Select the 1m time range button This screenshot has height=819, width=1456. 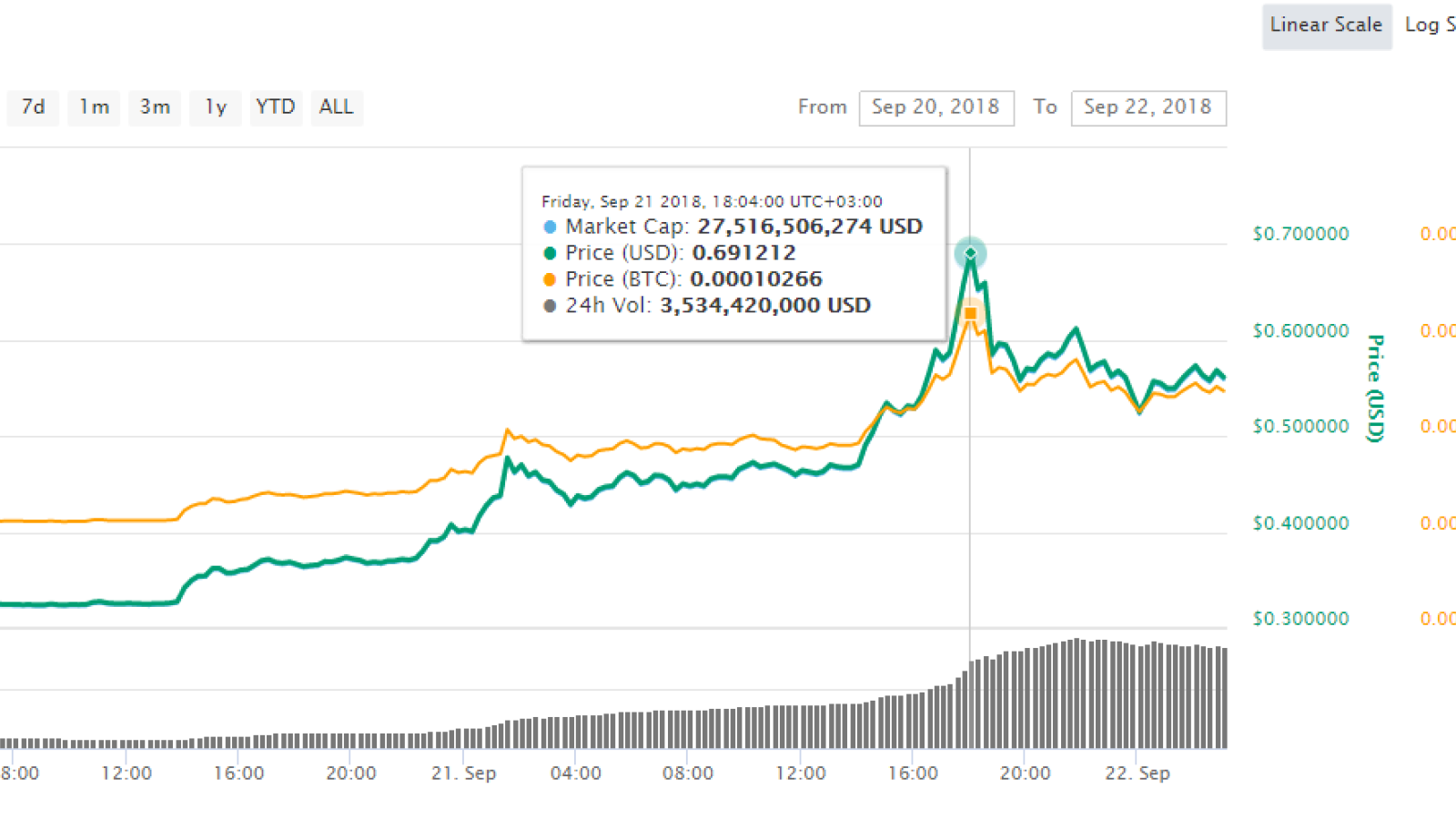coord(94,107)
